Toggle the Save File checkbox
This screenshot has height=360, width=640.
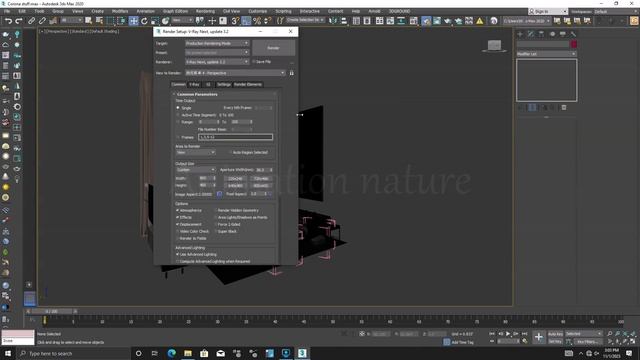tap(253, 62)
